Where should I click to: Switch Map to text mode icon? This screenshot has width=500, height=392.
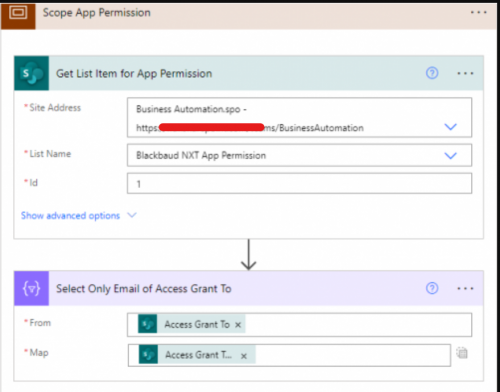tap(462, 353)
